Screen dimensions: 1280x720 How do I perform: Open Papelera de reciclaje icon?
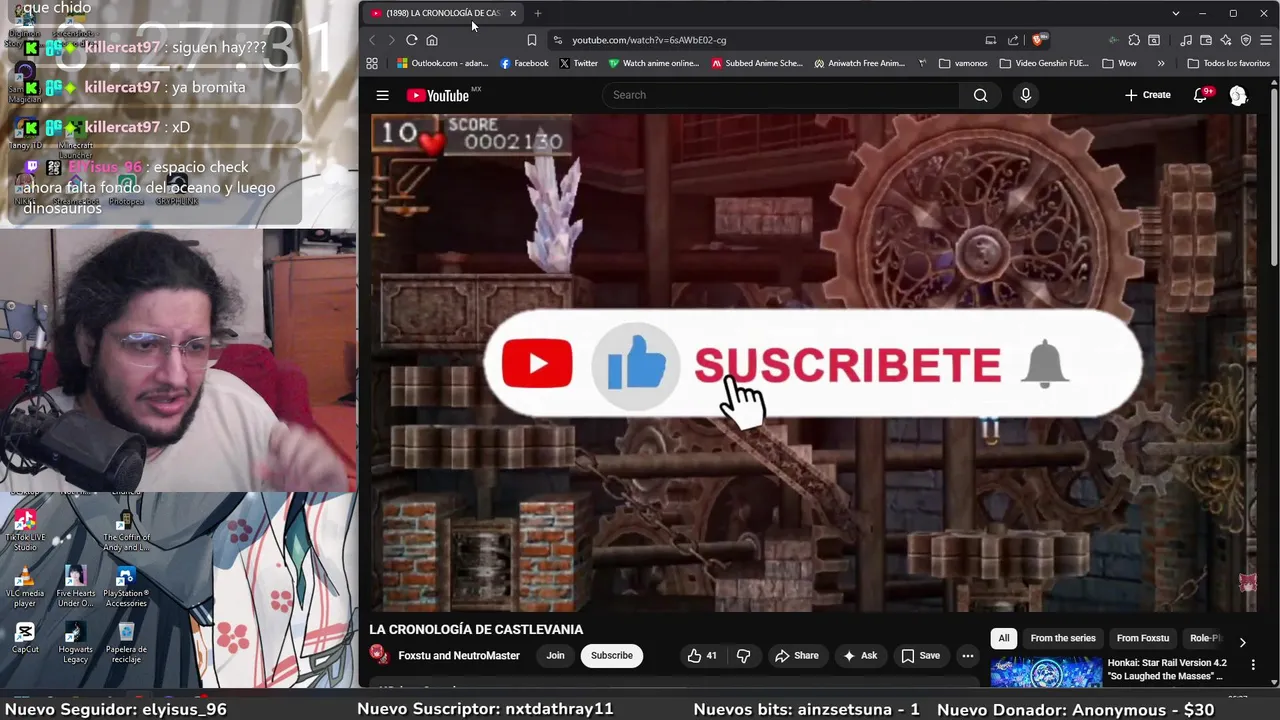coord(126,643)
